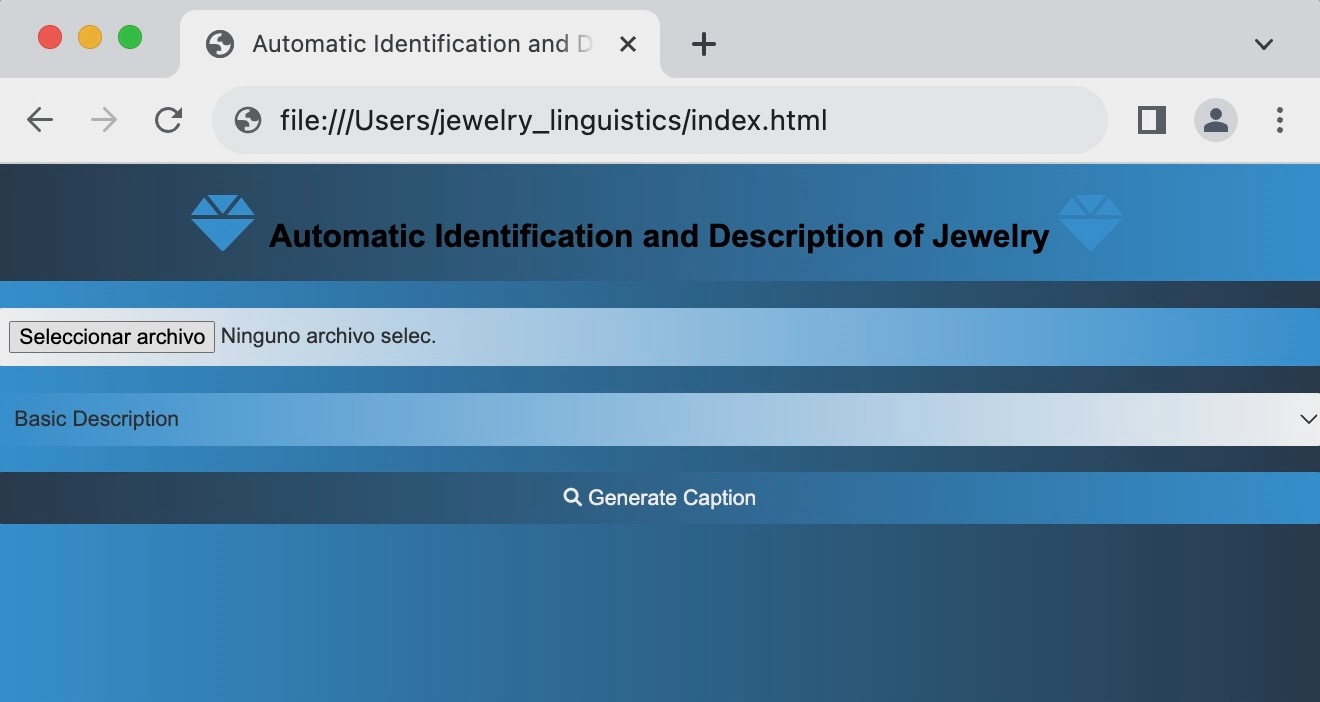Click the Generate Caption button
1320x702 pixels.
click(660, 498)
